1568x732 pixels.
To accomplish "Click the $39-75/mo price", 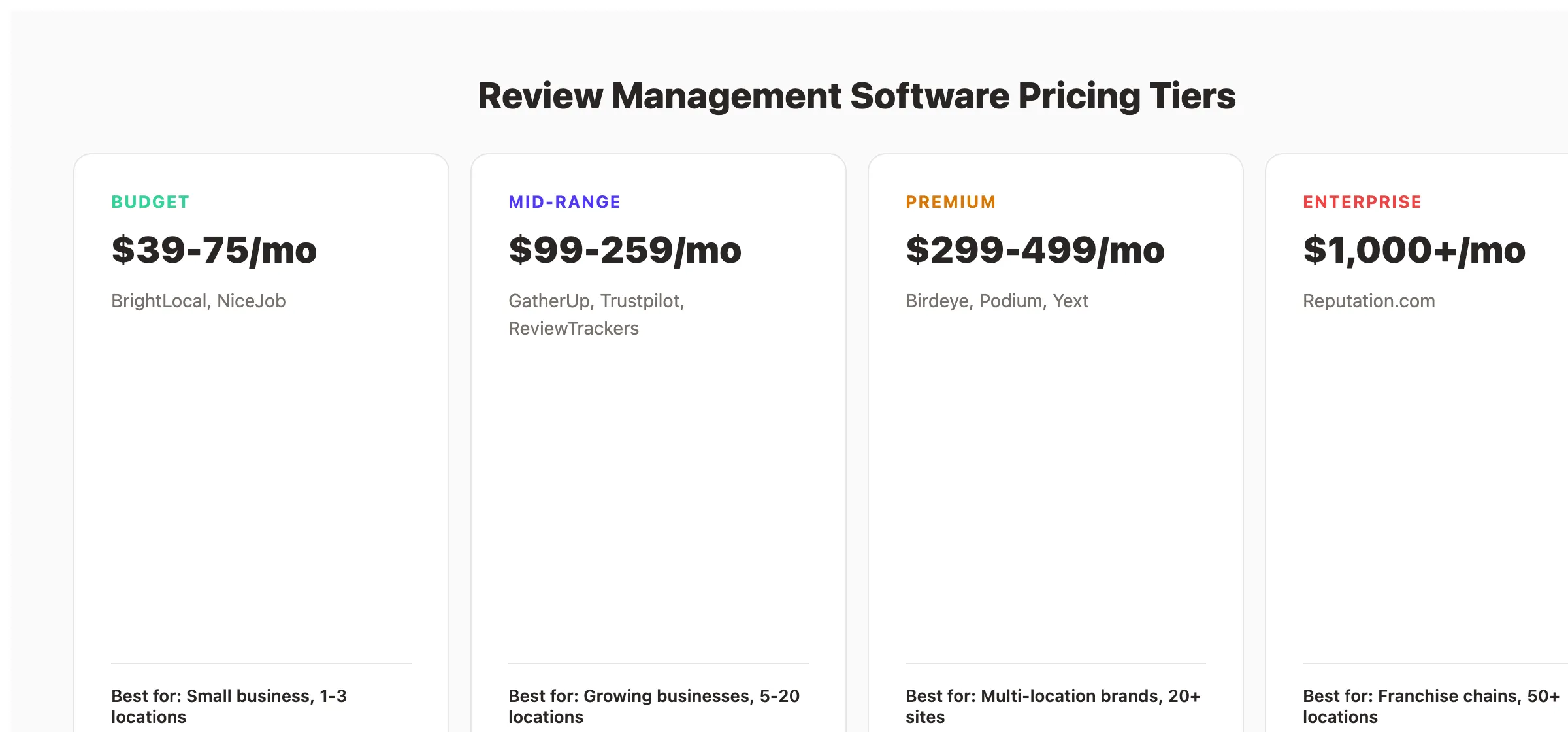I will (x=214, y=250).
